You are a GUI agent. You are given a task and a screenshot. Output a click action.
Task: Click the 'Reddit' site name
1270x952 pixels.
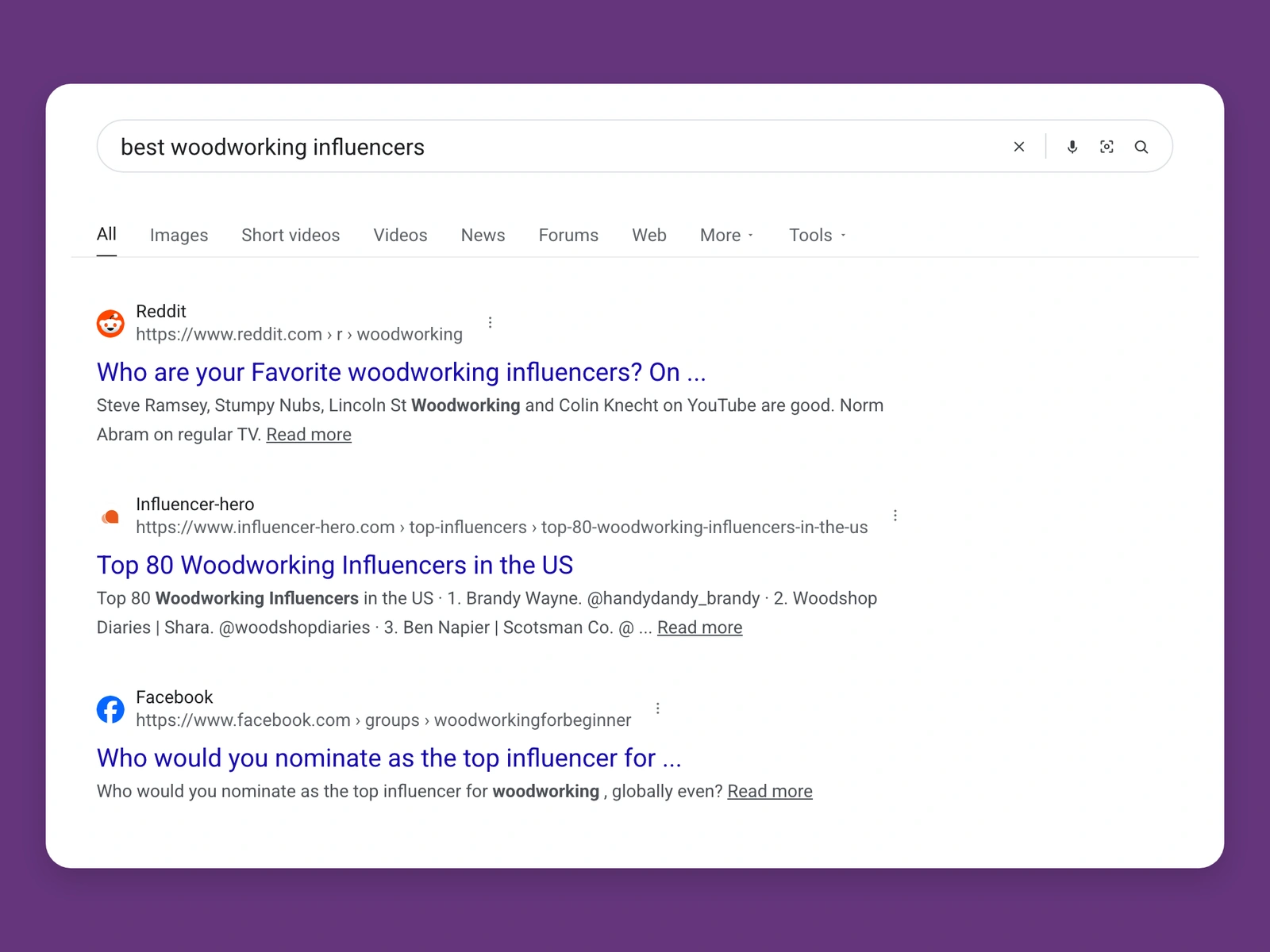point(161,311)
